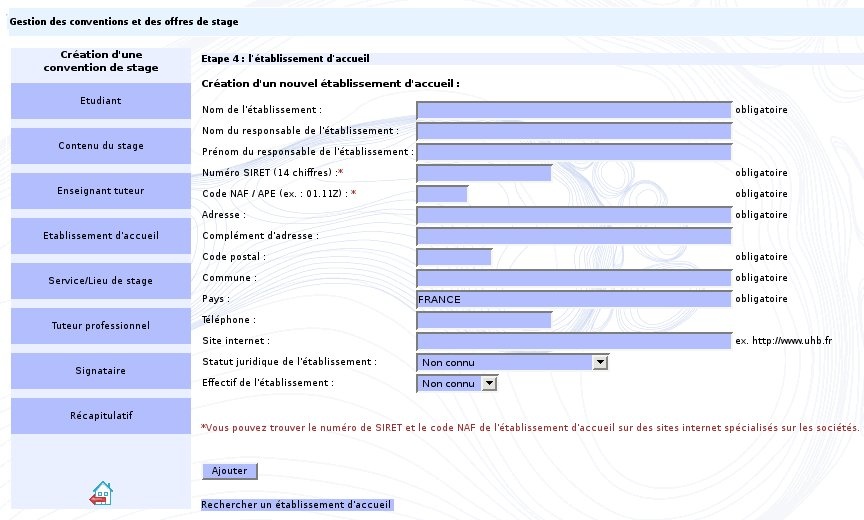The image size is (864, 520).
Task: Click the Pays field containing FRANCE
Action: click(574, 299)
